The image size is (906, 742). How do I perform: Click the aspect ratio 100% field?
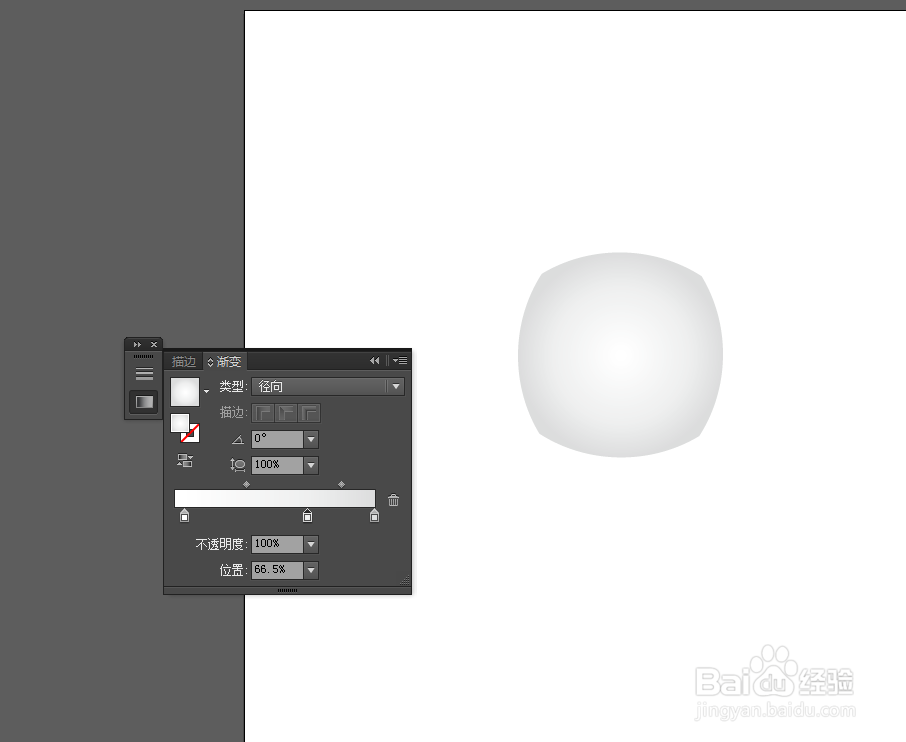[277, 465]
